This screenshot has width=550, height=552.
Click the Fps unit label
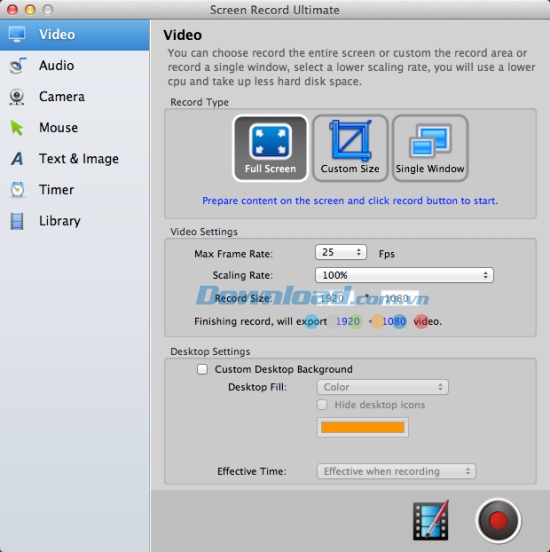click(387, 254)
